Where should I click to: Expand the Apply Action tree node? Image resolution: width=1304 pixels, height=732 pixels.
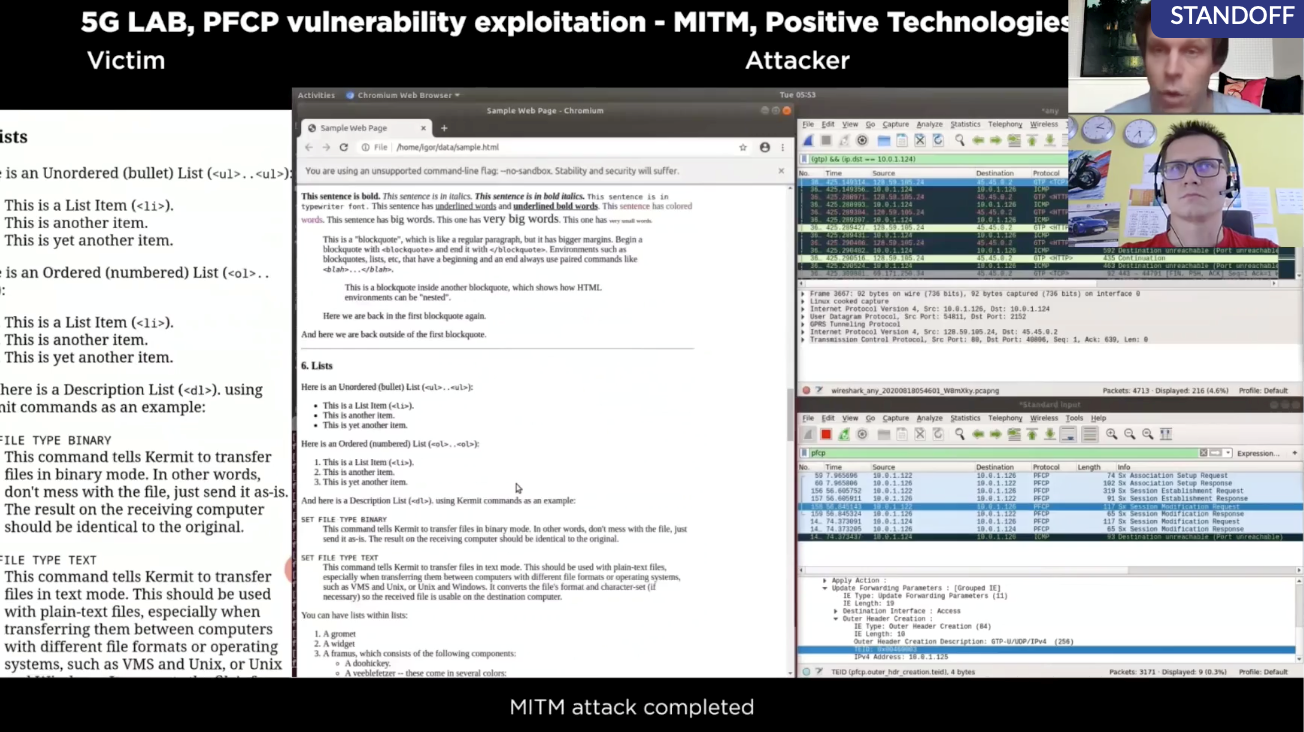coord(825,581)
